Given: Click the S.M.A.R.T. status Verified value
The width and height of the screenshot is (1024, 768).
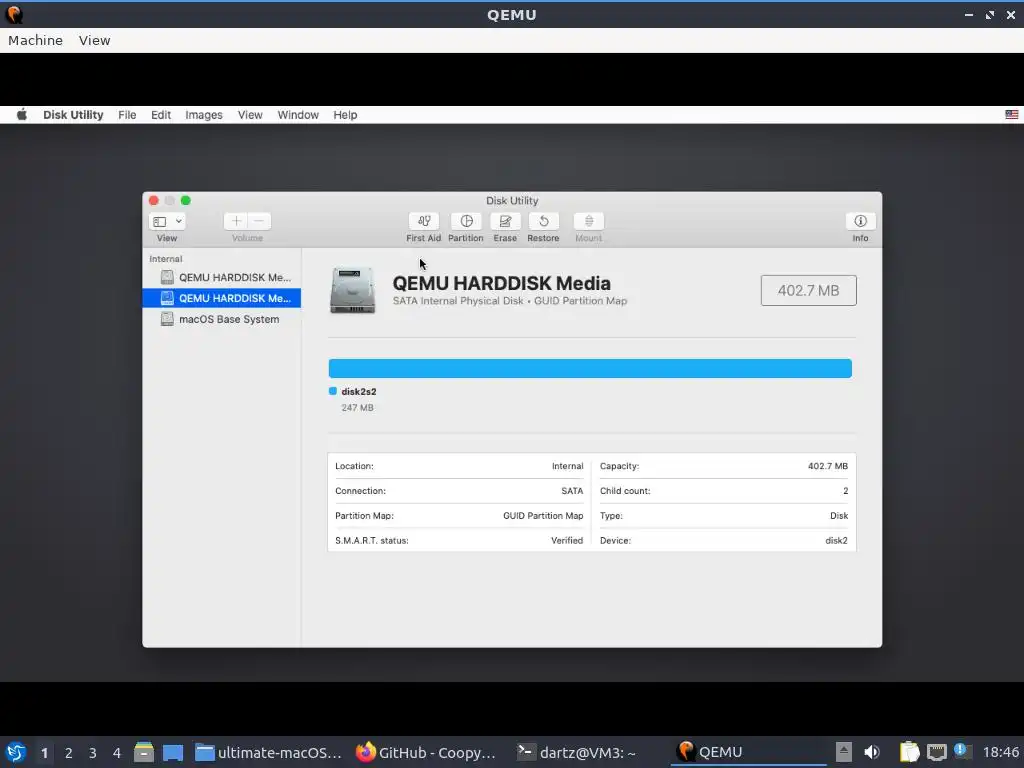Looking at the screenshot, I should [x=567, y=541].
